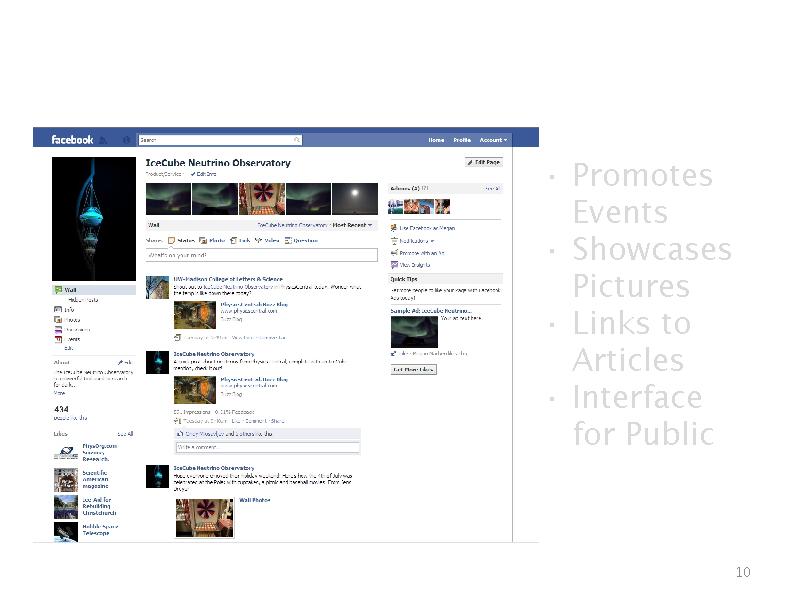Select the Video share option
The height and width of the screenshot is (600, 799).
[x=267, y=240]
